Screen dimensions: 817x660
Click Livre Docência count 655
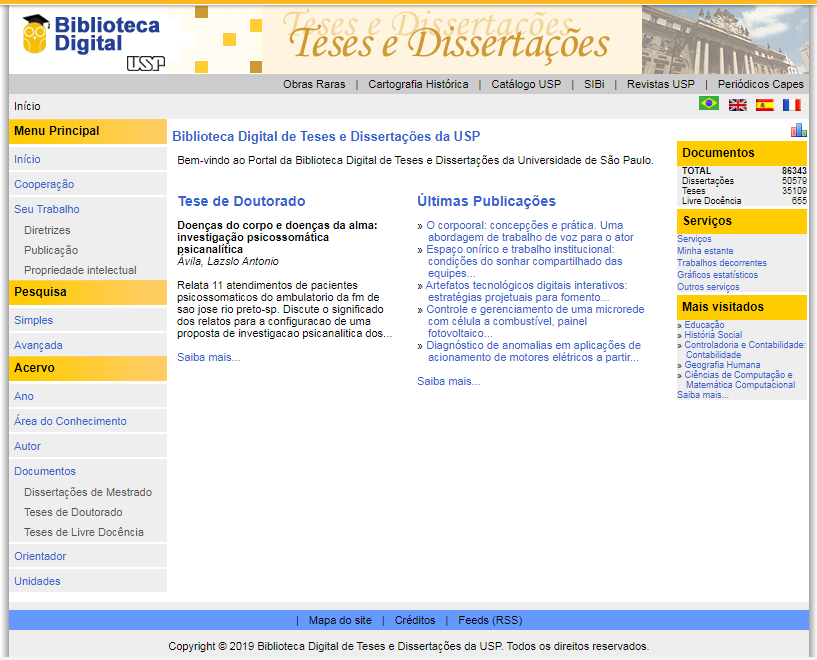point(799,201)
